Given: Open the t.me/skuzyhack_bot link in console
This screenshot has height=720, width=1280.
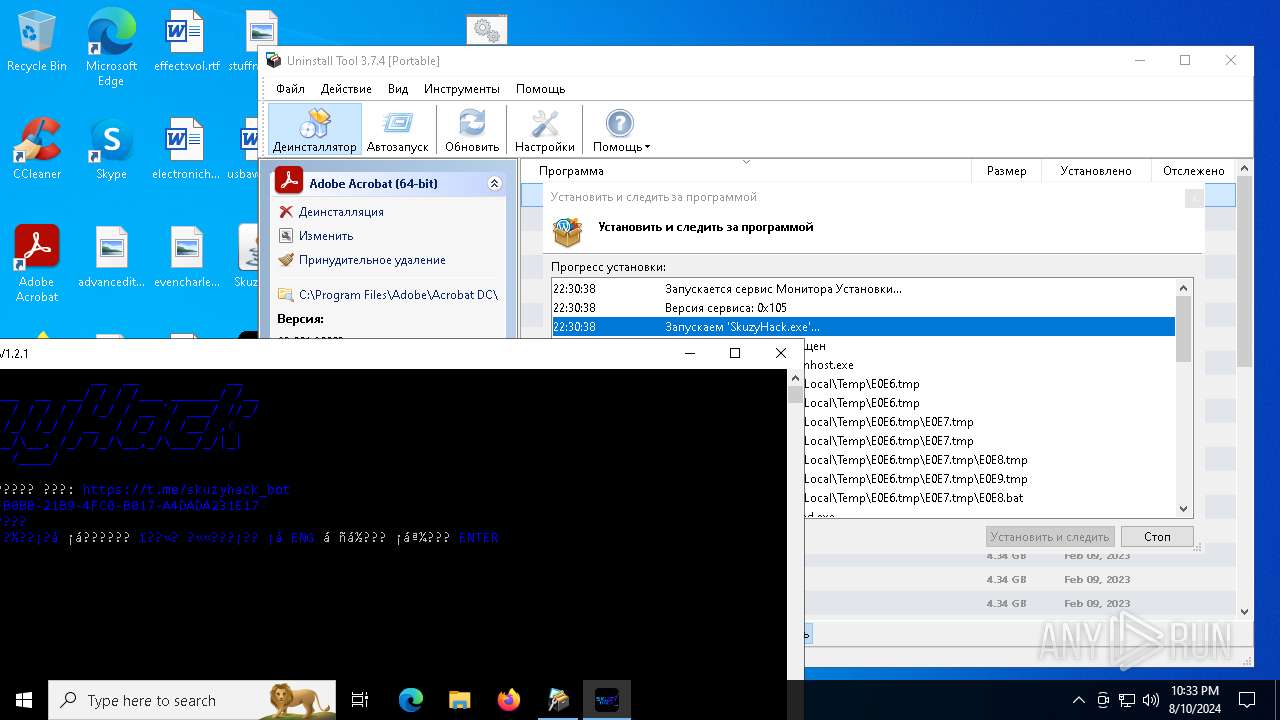Looking at the screenshot, I should coord(186,490).
